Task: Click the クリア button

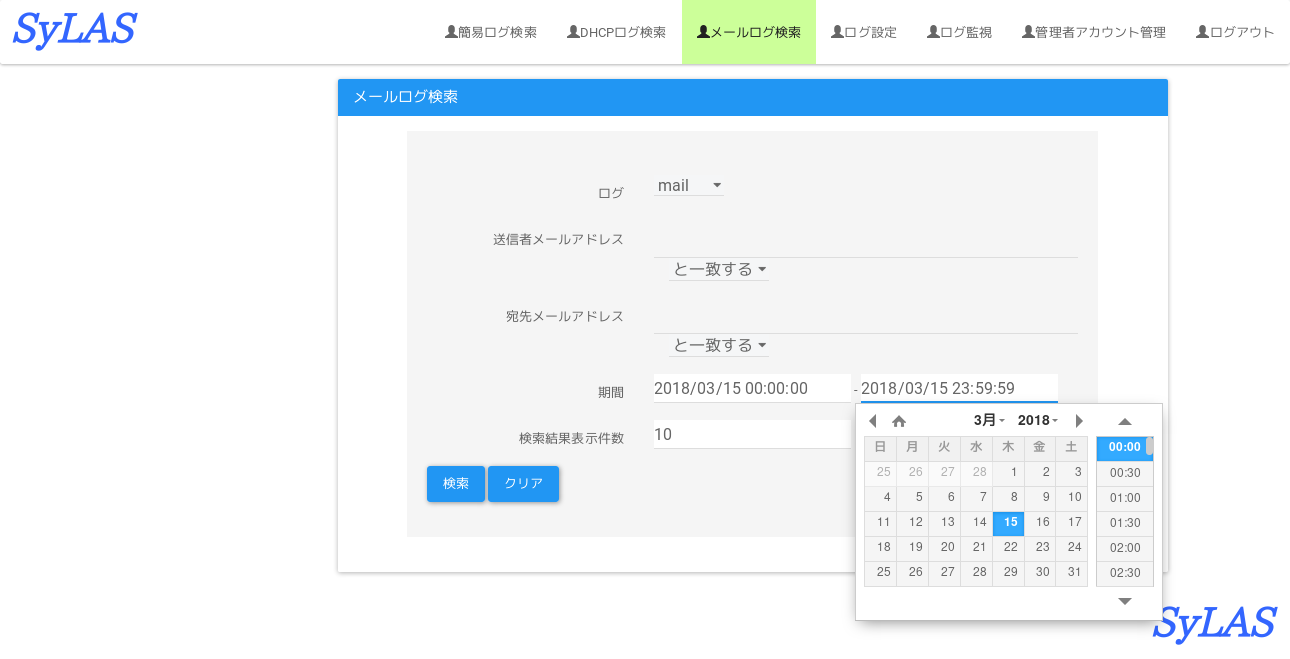Action: [524, 484]
